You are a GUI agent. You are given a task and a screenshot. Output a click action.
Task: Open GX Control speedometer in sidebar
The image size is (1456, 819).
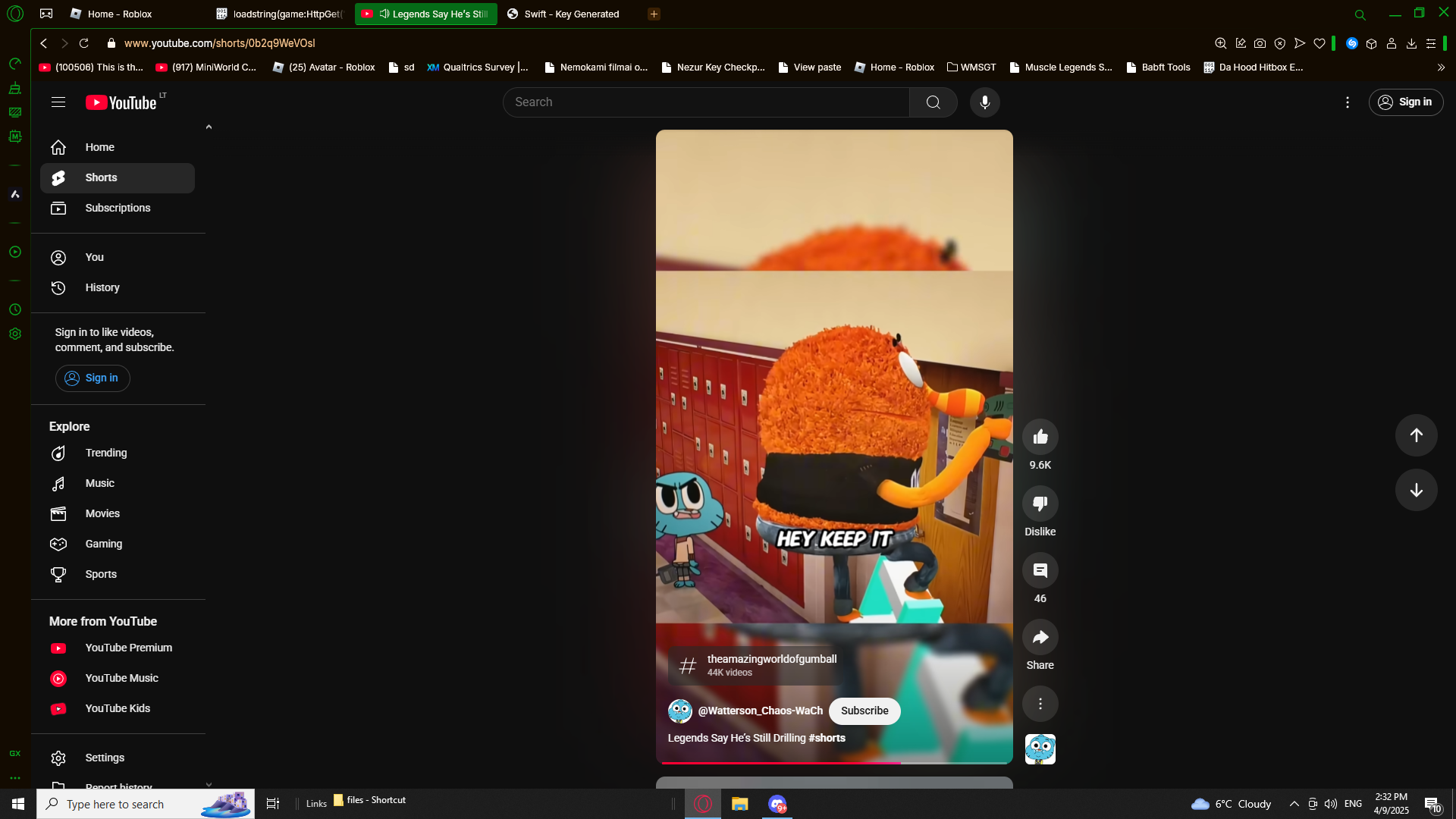point(14,64)
